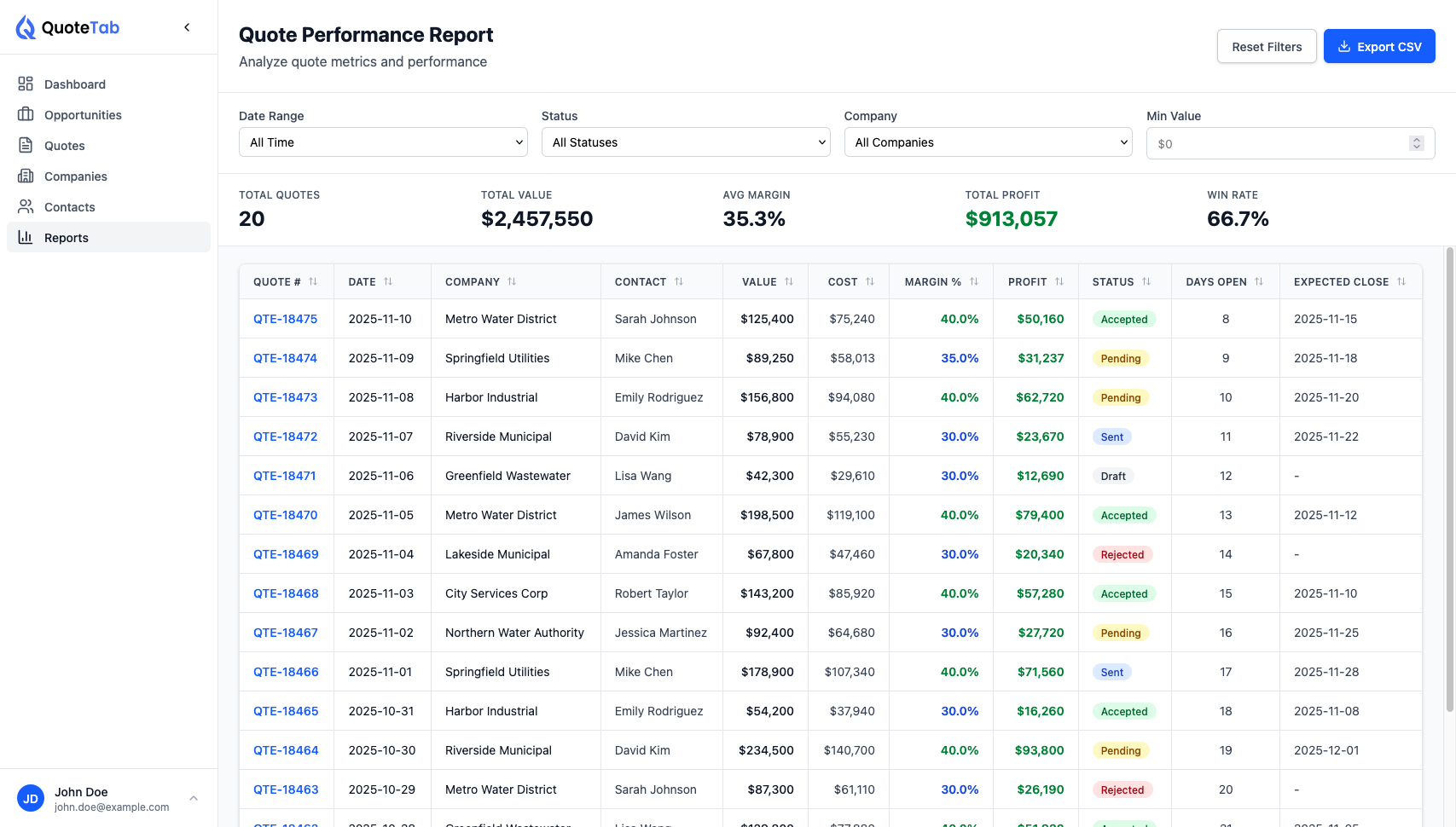Sort by Expected Close sort icon
The width and height of the screenshot is (1456, 827).
pos(1401,281)
